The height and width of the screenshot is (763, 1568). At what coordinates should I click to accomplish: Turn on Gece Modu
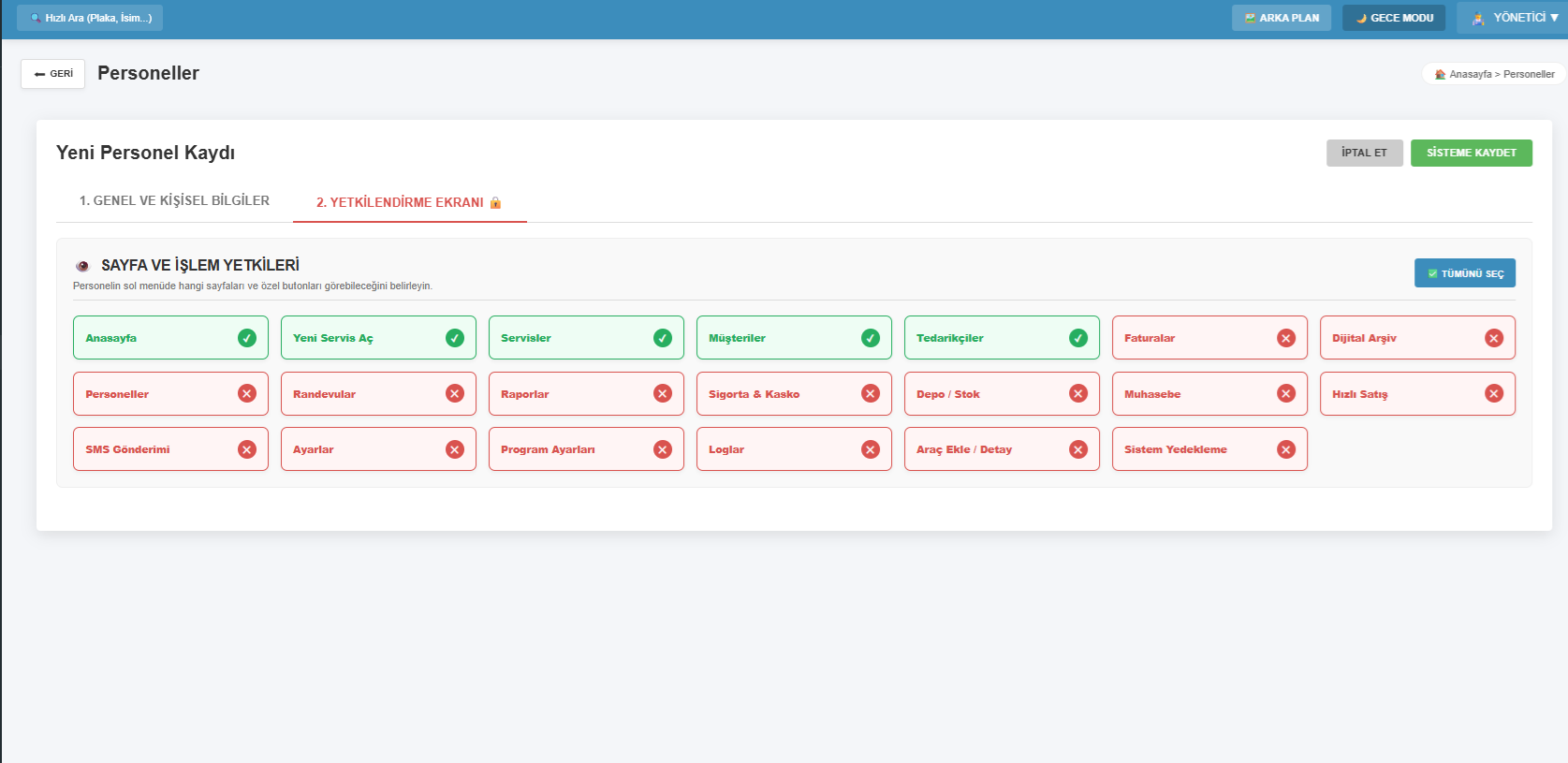click(1394, 18)
